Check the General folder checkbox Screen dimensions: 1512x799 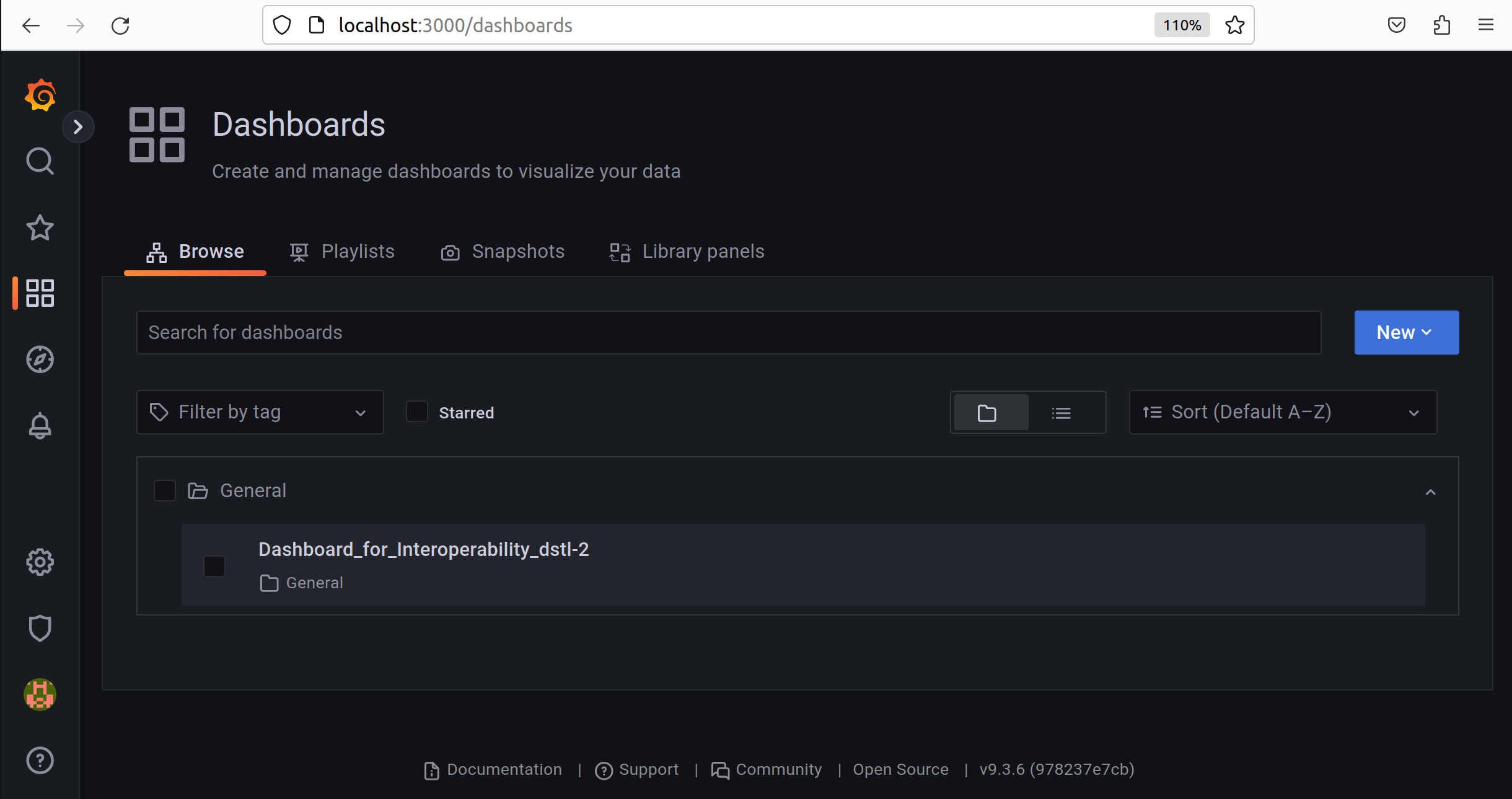tap(165, 490)
